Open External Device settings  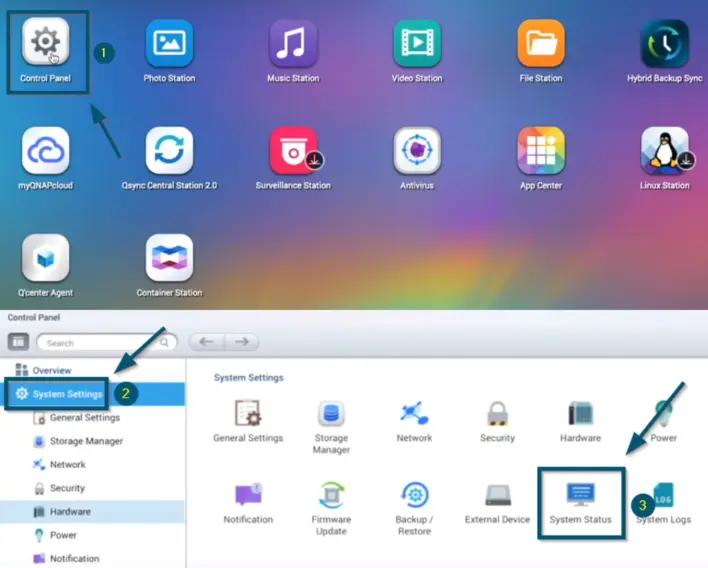point(497,503)
